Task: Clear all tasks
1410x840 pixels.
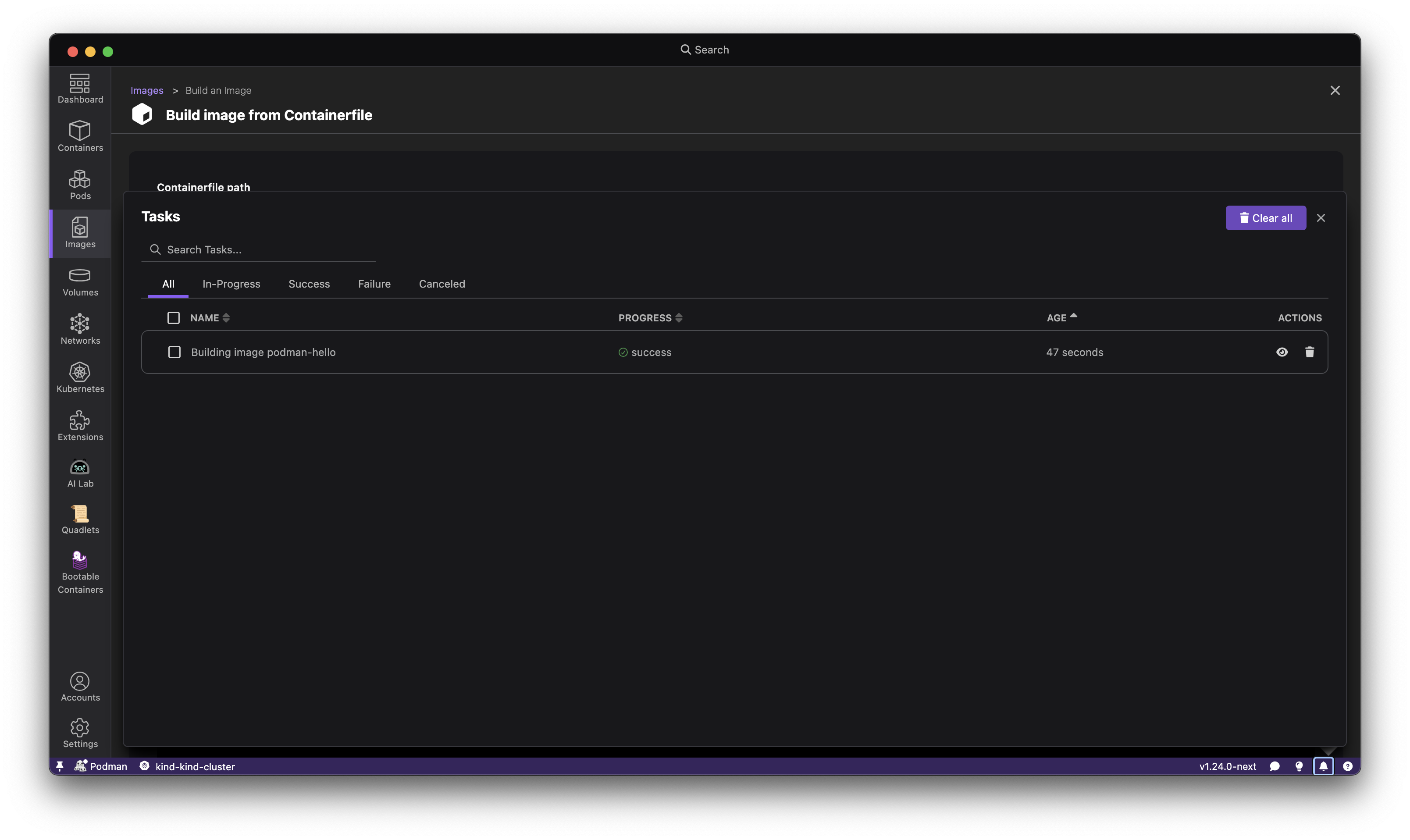Action: (1266, 218)
